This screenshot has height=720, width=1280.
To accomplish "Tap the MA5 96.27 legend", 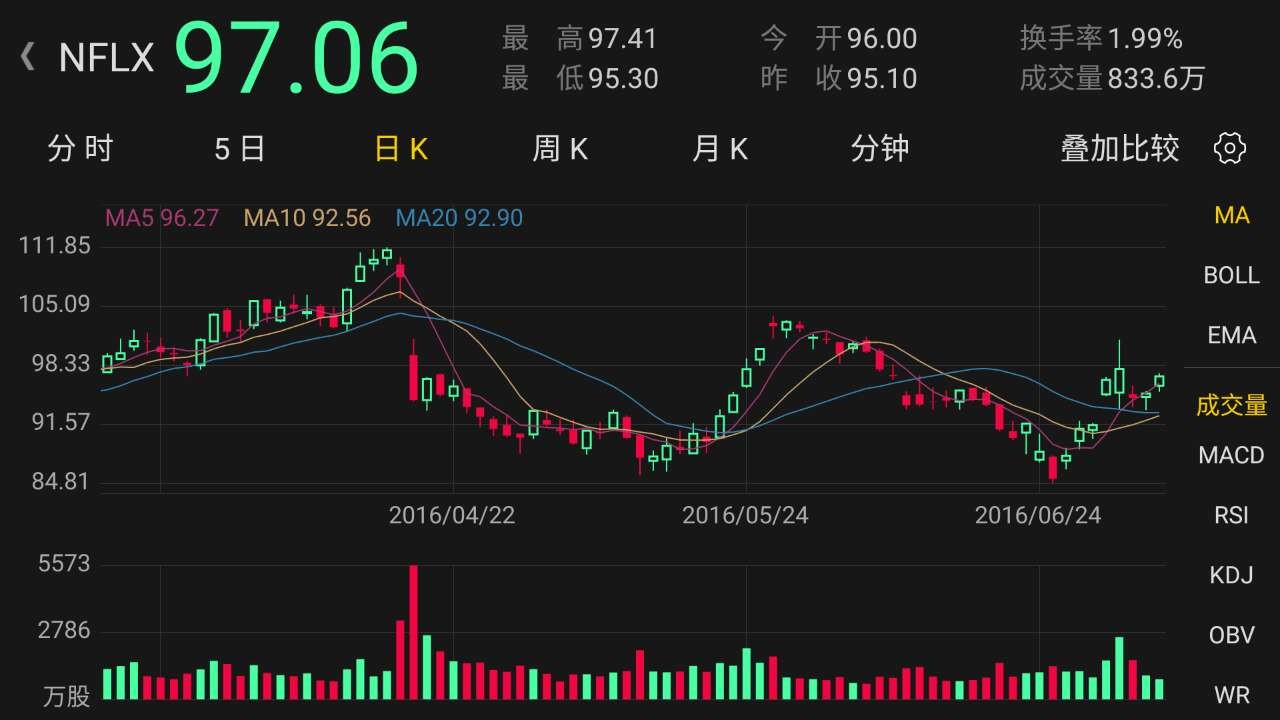I will tap(162, 218).
